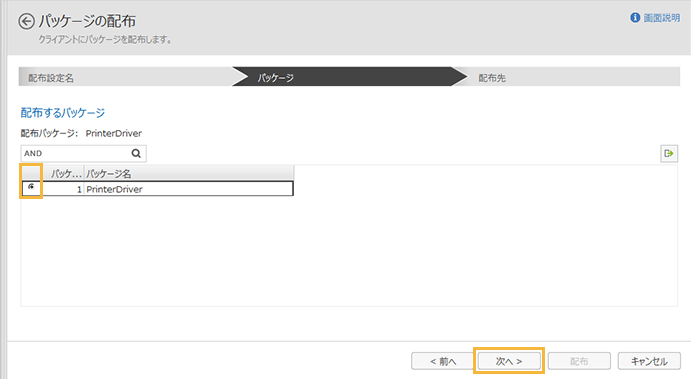
Task: Cancel the wizard with キャンセル
Action: (649, 361)
